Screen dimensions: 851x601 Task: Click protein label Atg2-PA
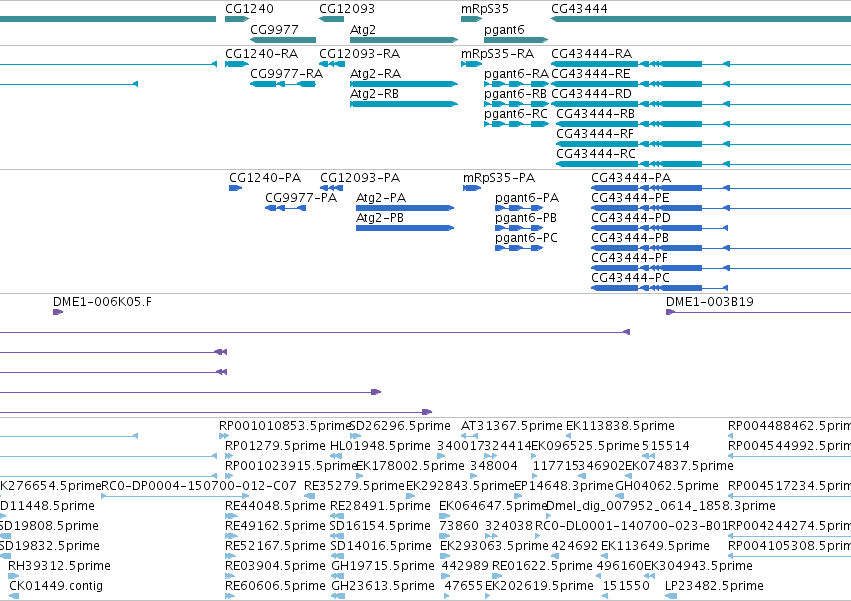pos(381,198)
